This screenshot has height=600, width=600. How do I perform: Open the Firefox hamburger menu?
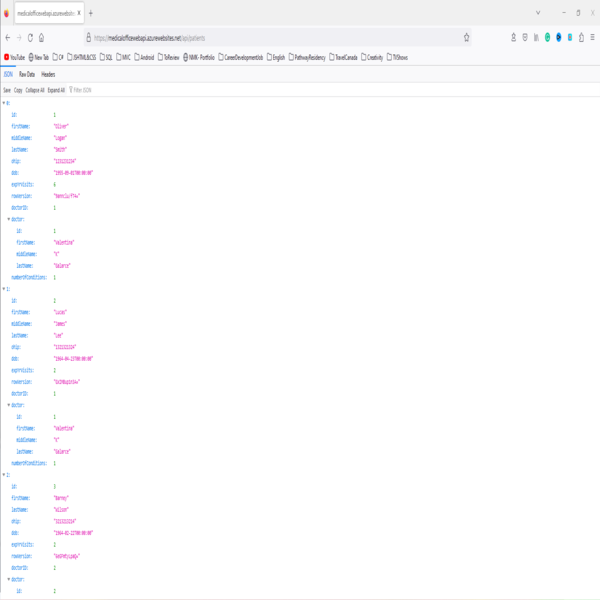tap(592, 37)
